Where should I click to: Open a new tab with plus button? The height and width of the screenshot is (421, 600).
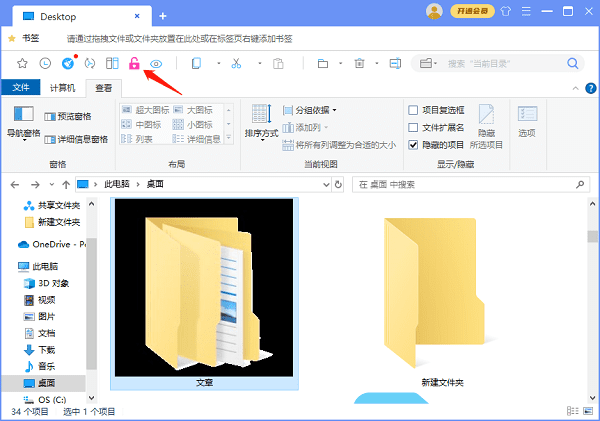pyautogui.click(x=163, y=16)
